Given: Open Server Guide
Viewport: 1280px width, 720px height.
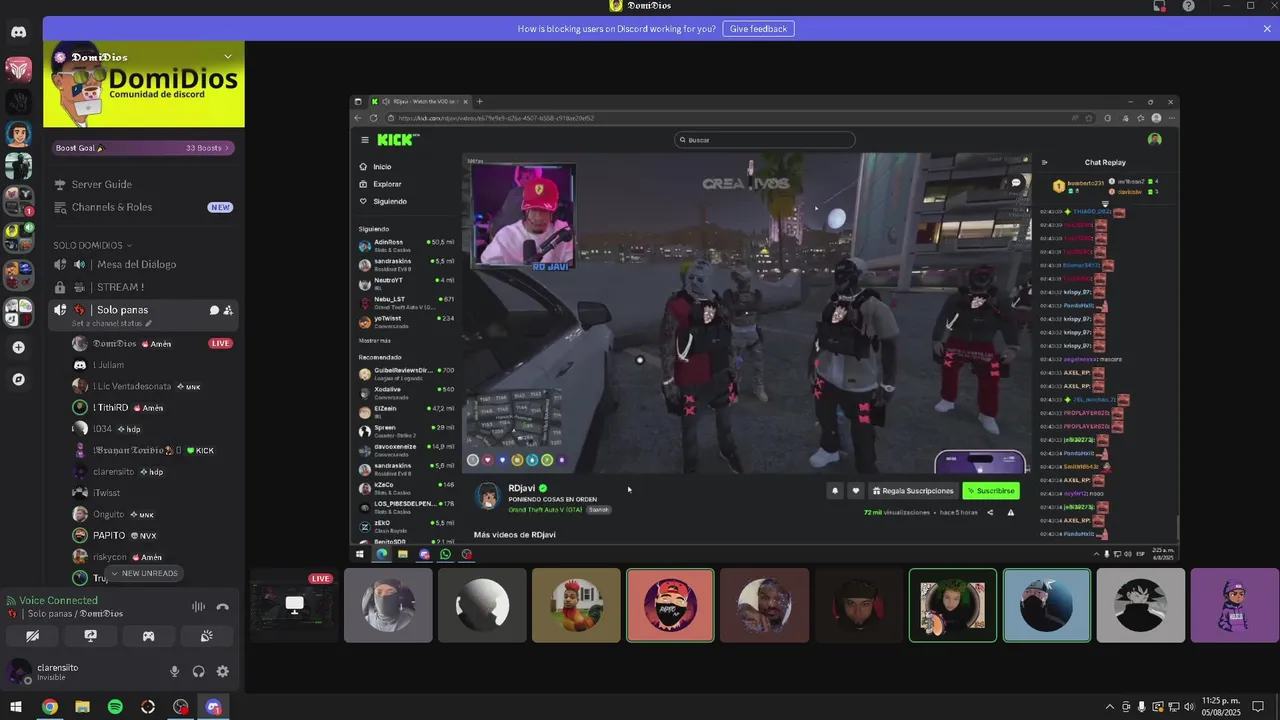Looking at the screenshot, I should [x=143, y=184].
